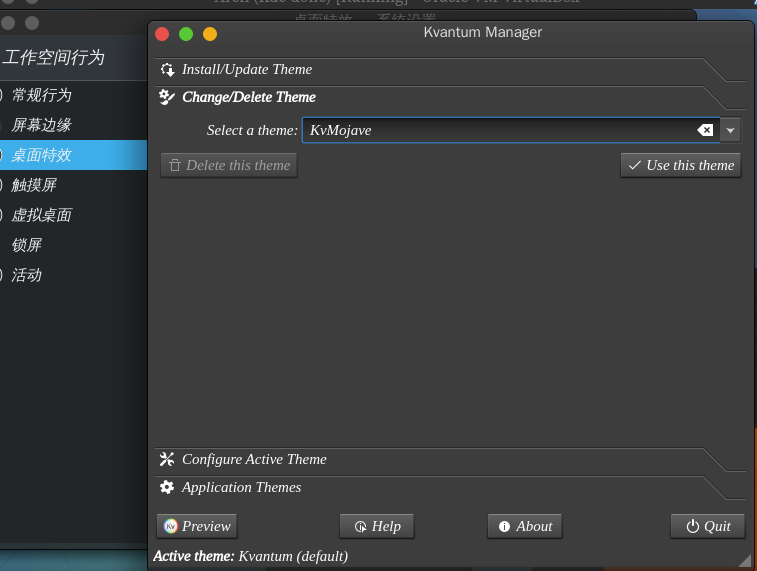Screen dimensions: 757x571
Task: Select 桌面特效 in the settings sidebar
Action: [73, 155]
